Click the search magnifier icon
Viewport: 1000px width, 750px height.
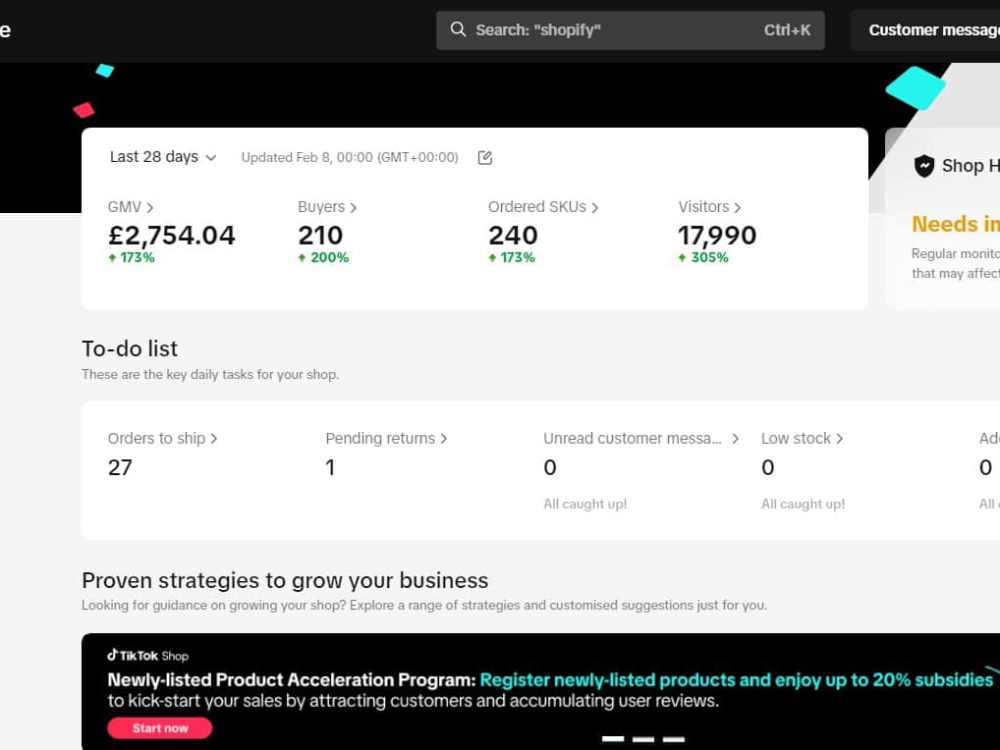click(x=458, y=29)
